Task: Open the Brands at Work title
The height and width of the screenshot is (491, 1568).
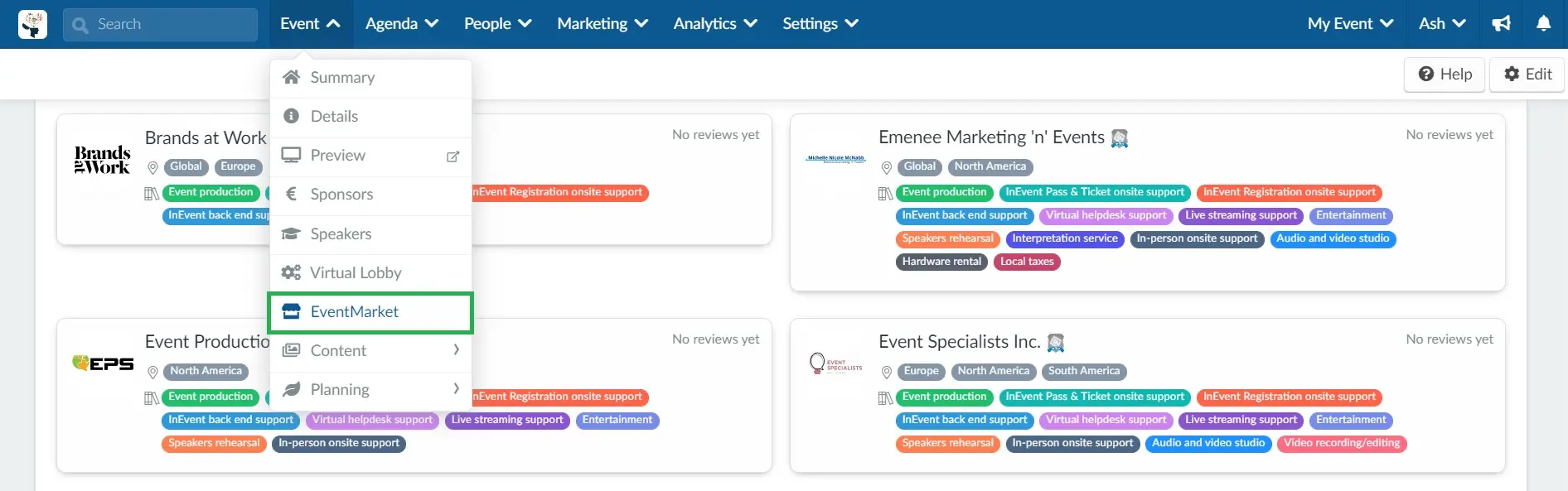Action: point(206,138)
